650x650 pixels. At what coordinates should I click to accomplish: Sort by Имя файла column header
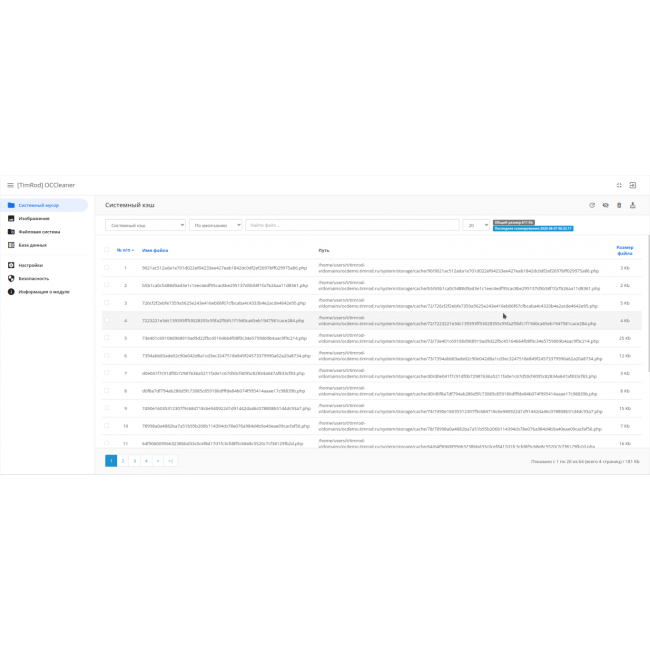pos(155,250)
